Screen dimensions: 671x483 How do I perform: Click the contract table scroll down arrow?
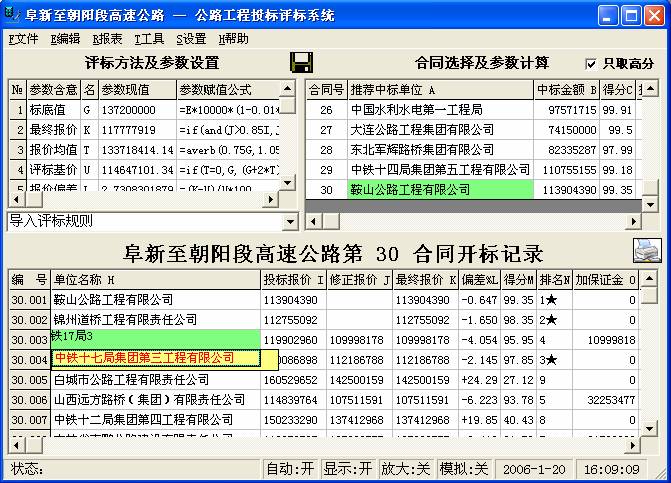pos(650,204)
